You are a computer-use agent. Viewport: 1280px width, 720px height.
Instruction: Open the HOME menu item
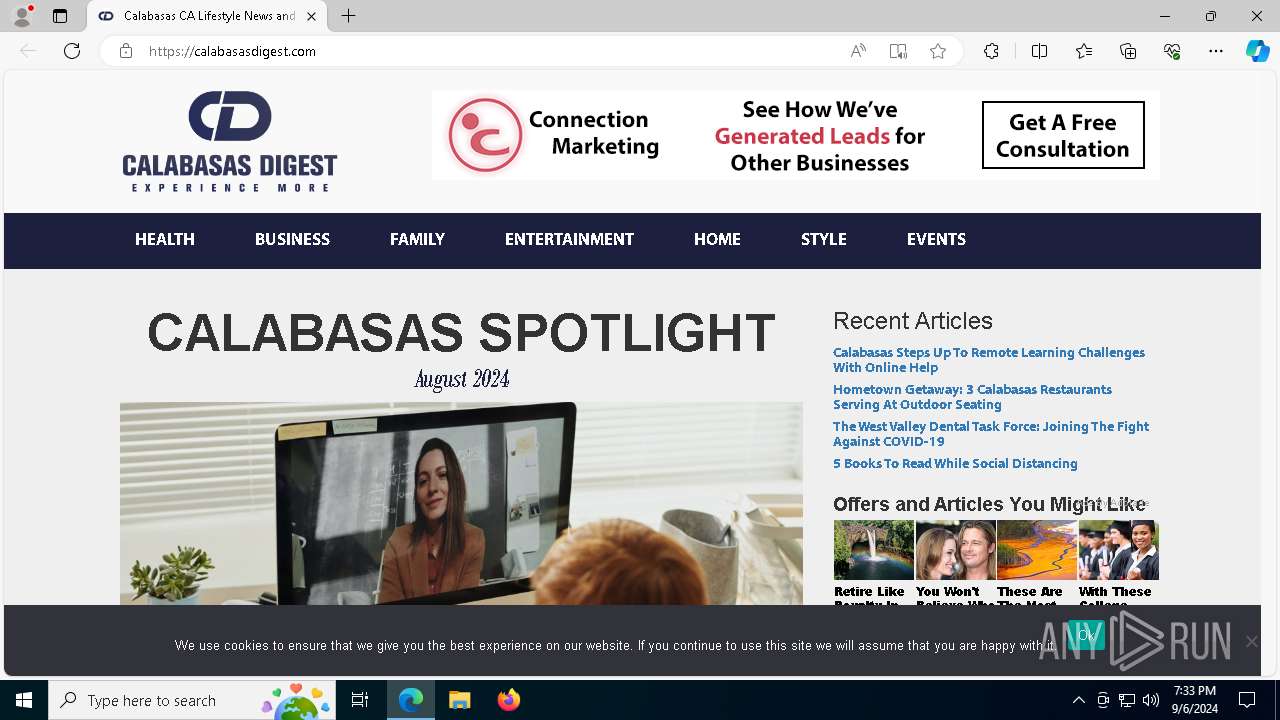click(717, 239)
